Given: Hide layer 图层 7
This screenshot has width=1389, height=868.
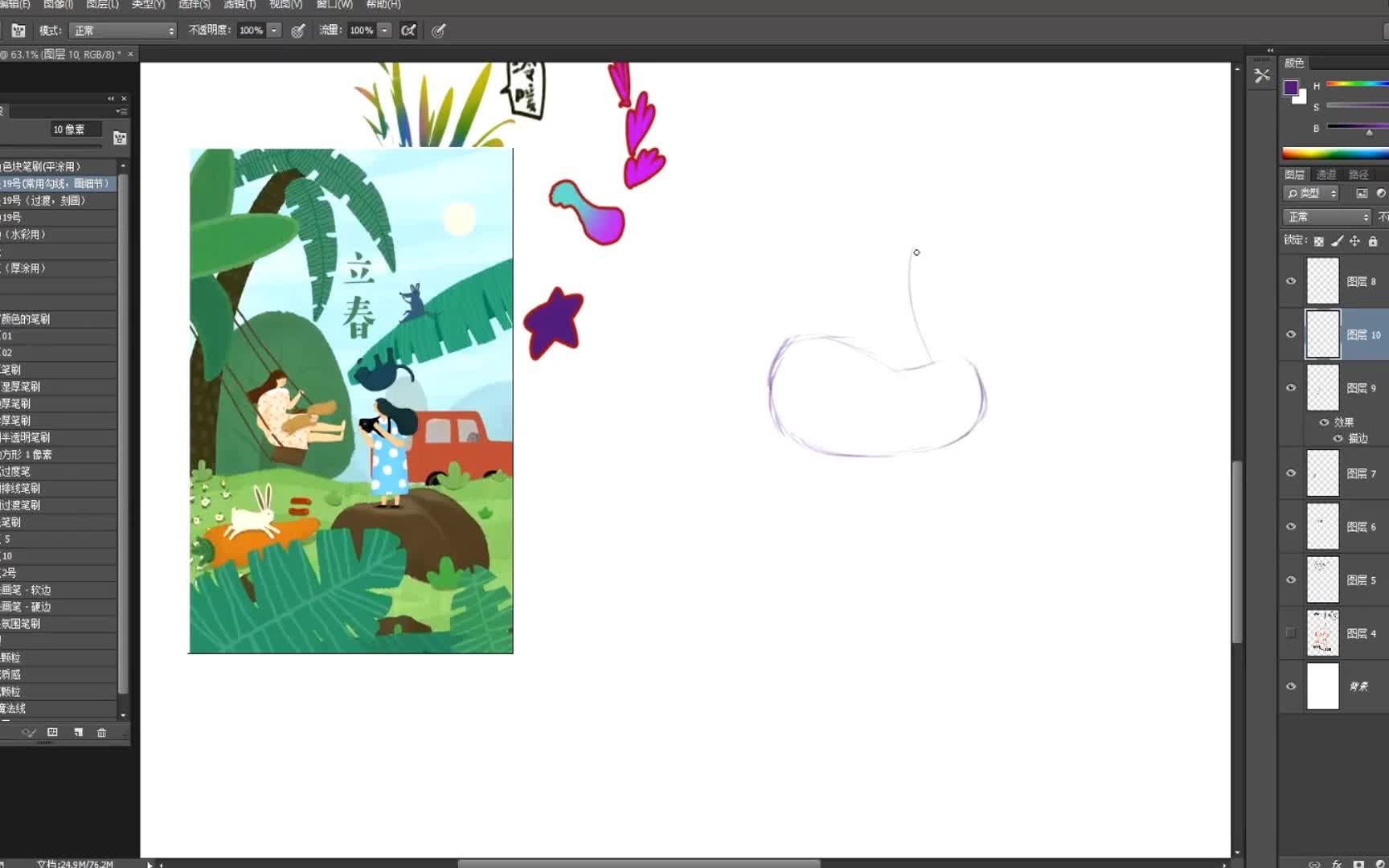Looking at the screenshot, I should click(x=1291, y=473).
